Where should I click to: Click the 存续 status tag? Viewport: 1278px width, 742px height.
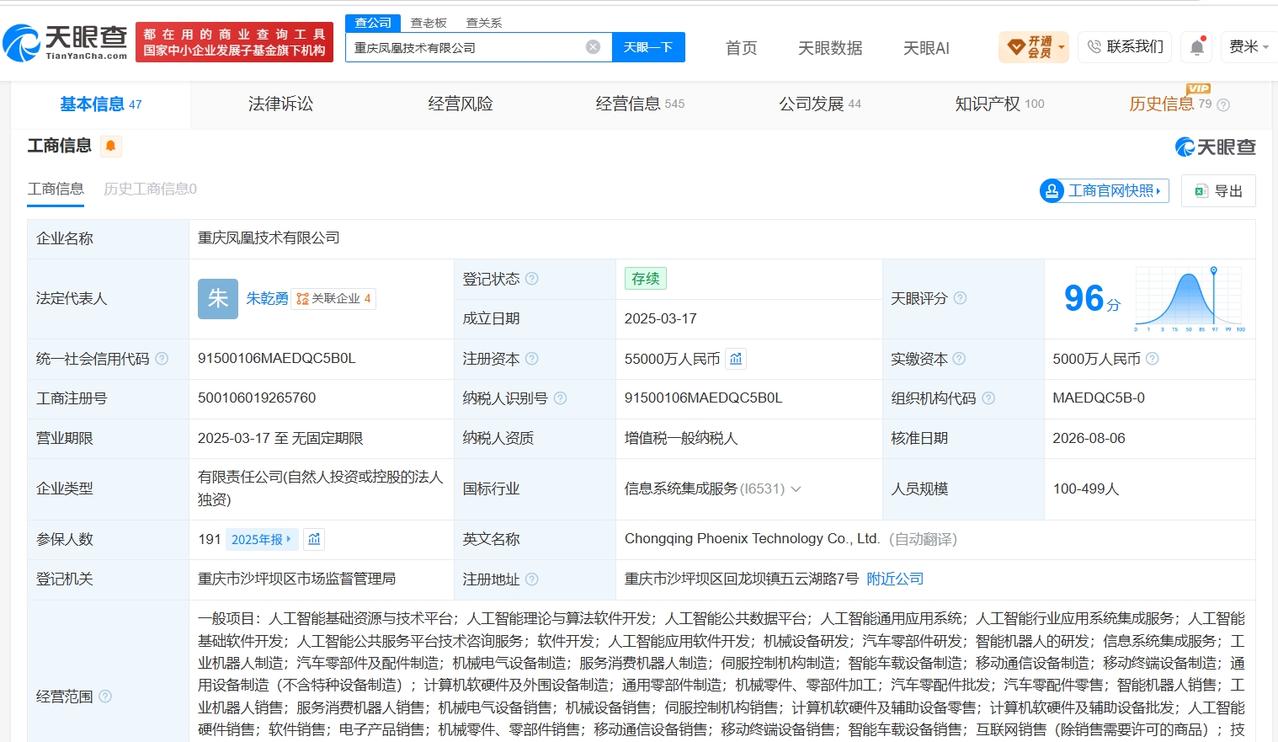click(645, 279)
